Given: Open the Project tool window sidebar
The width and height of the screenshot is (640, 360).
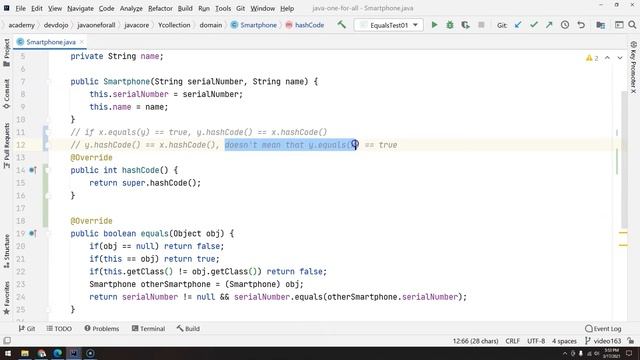Looking at the screenshot, I should pos(7,53).
